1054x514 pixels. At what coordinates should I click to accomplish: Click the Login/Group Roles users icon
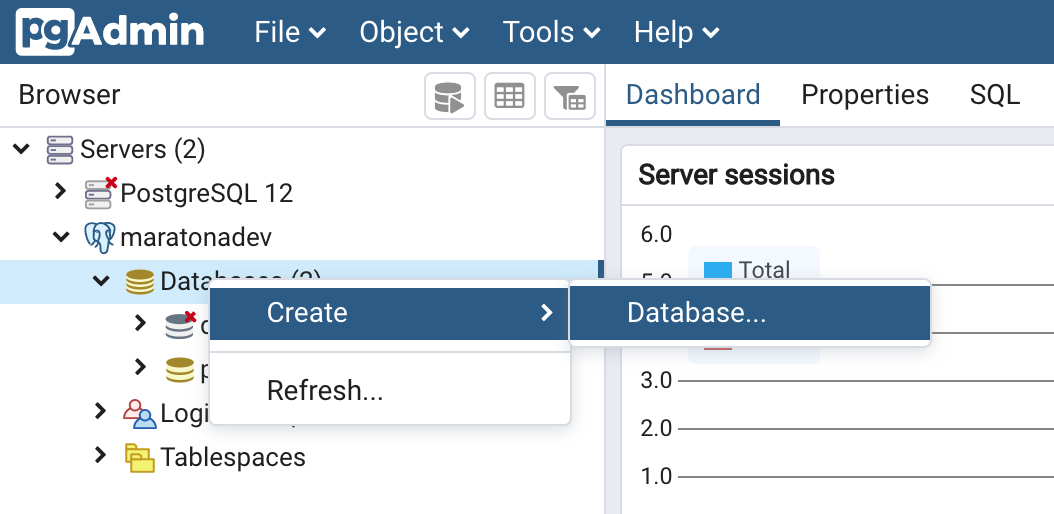click(x=140, y=413)
